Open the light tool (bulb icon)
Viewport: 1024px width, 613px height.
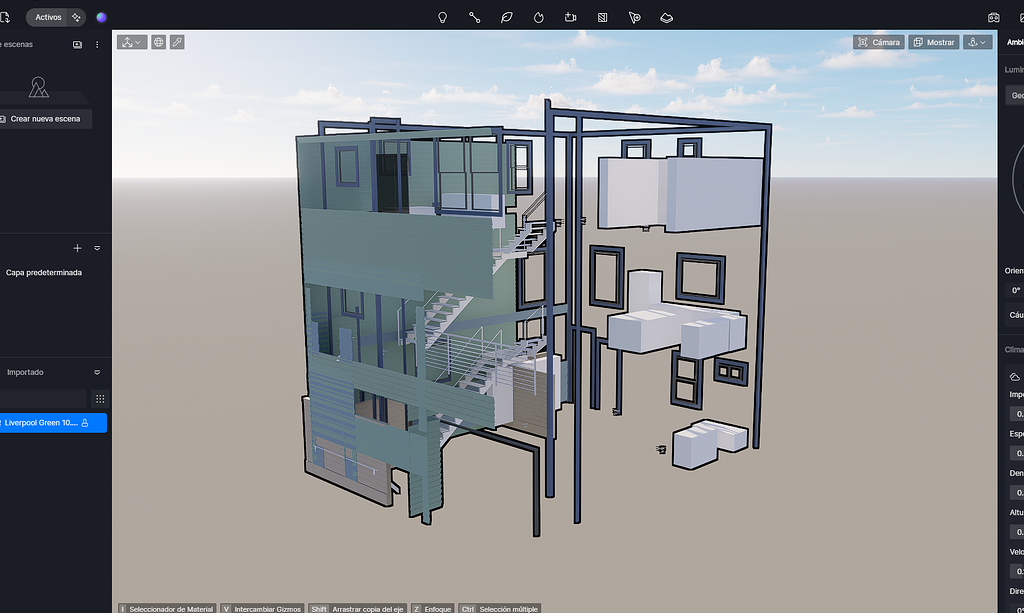click(x=442, y=18)
